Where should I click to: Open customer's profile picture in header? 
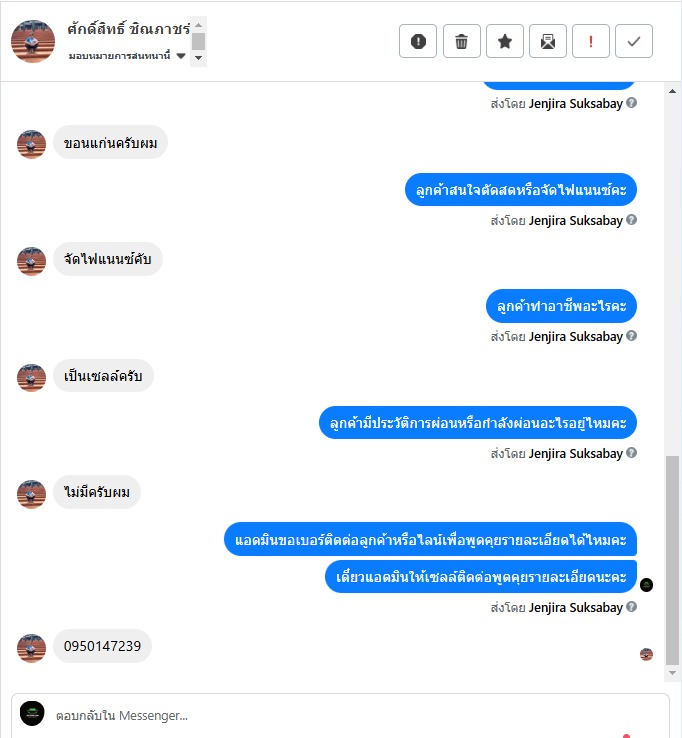[x=33, y=41]
